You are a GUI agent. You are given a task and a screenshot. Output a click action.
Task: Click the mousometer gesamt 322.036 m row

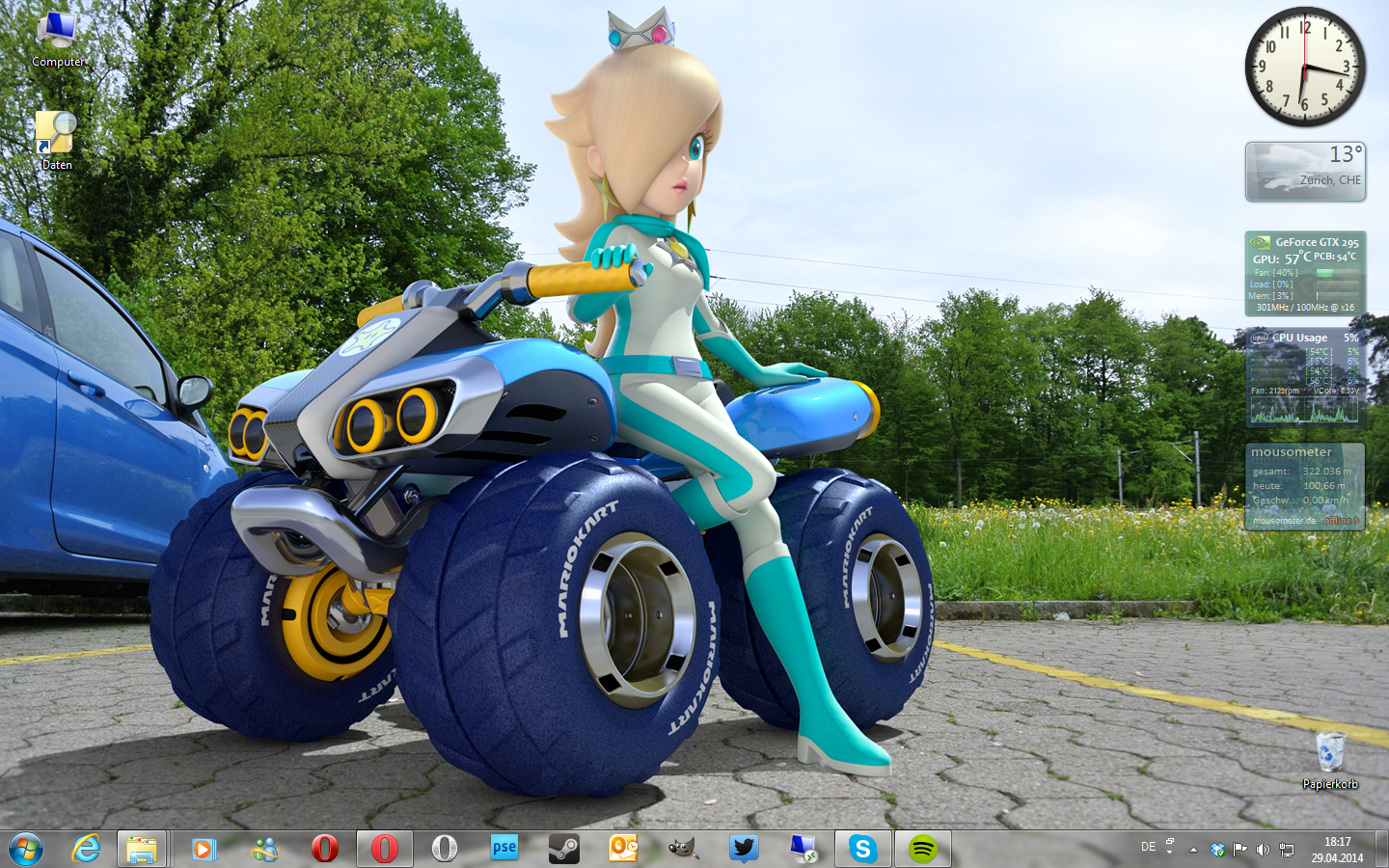[x=1302, y=472]
